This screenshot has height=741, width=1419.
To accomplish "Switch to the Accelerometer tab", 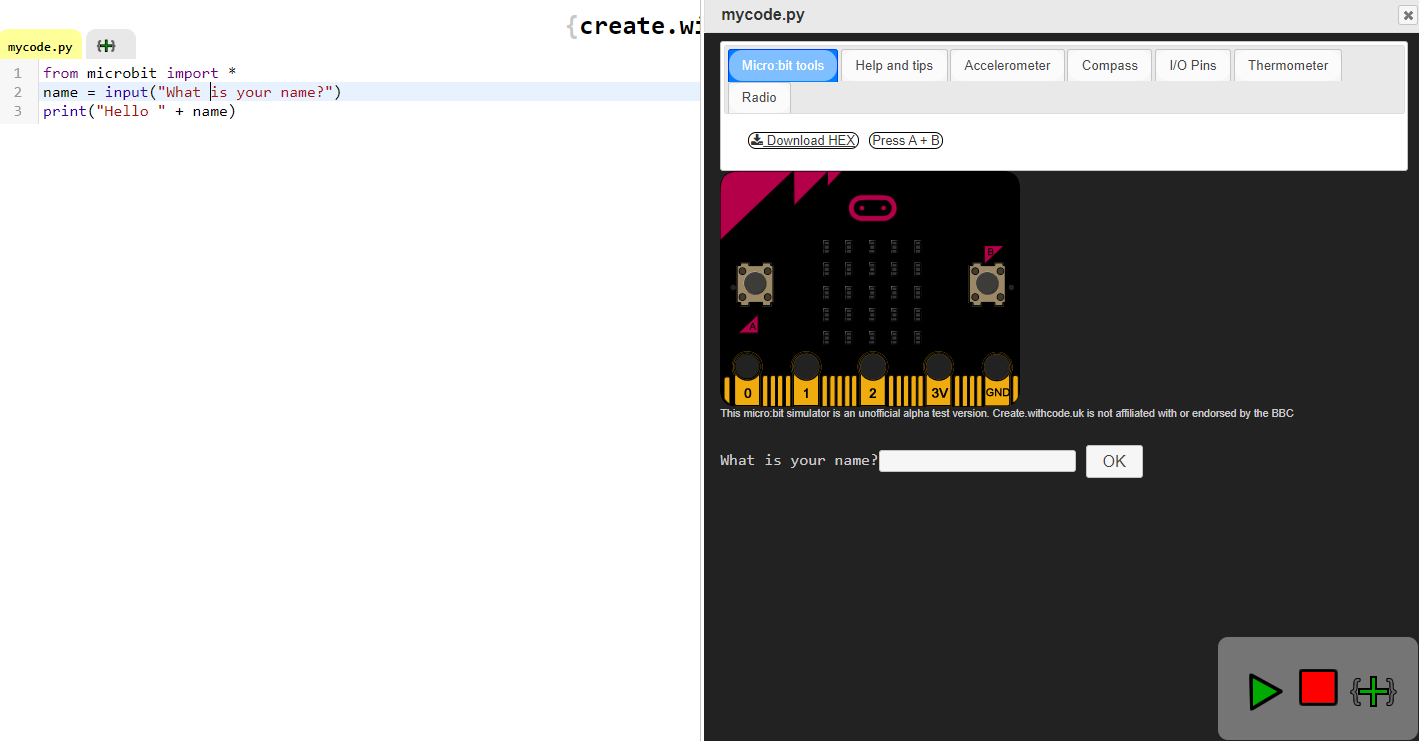I will click(1007, 66).
